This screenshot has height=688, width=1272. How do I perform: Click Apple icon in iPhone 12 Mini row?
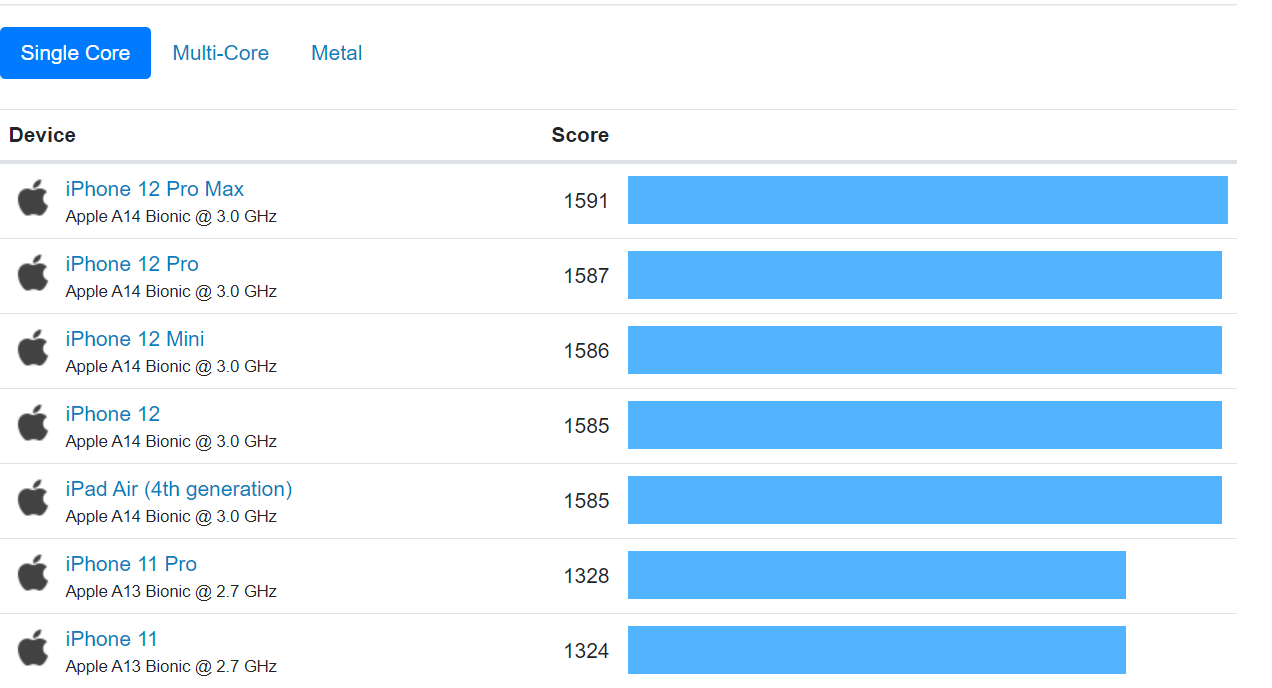33,349
